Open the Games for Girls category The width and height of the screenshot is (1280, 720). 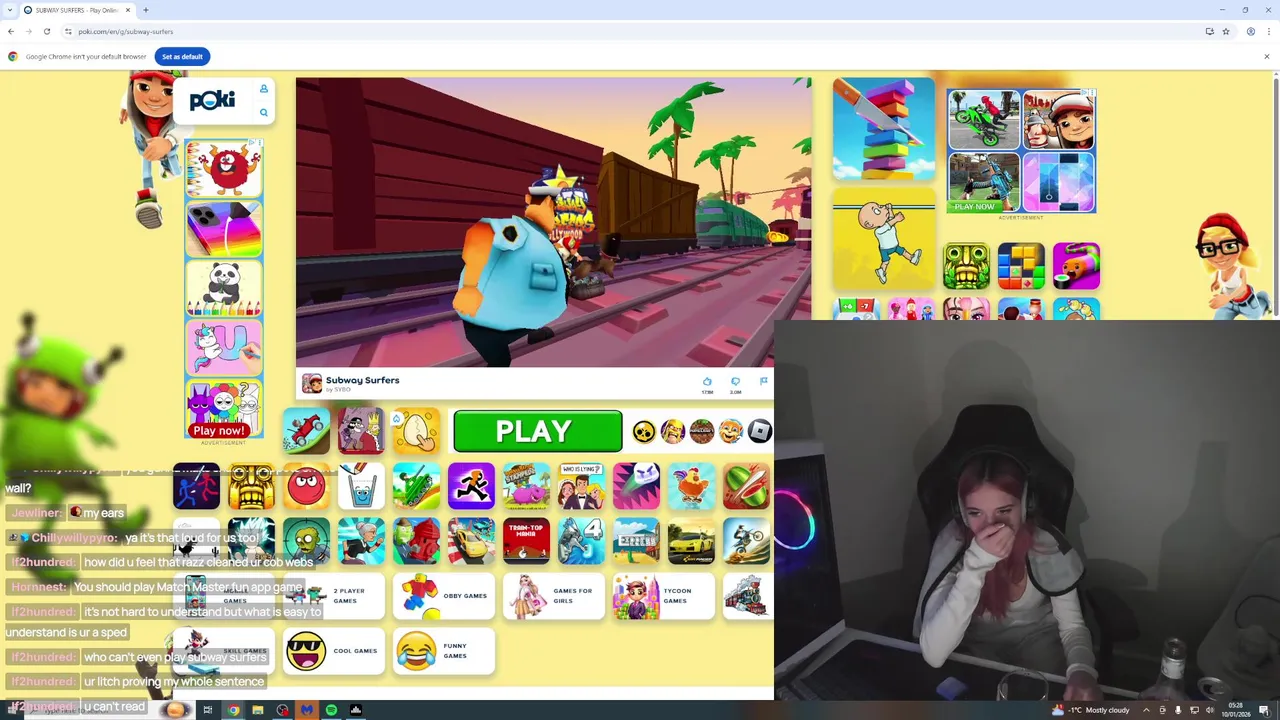pos(554,596)
